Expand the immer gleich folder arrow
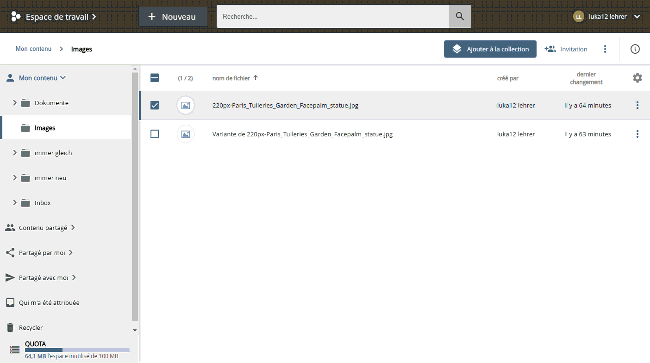 point(15,152)
